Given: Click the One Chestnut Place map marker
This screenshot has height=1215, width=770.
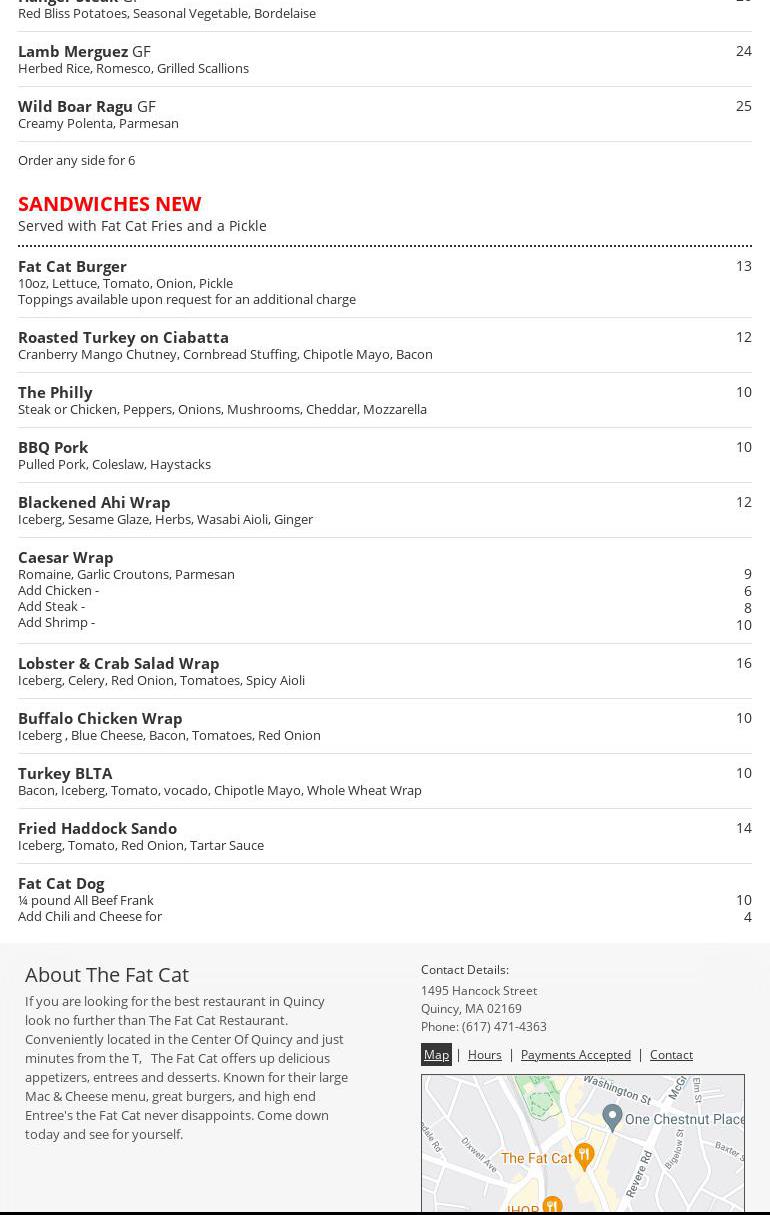Looking at the screenshot, I should point(613,1116).
